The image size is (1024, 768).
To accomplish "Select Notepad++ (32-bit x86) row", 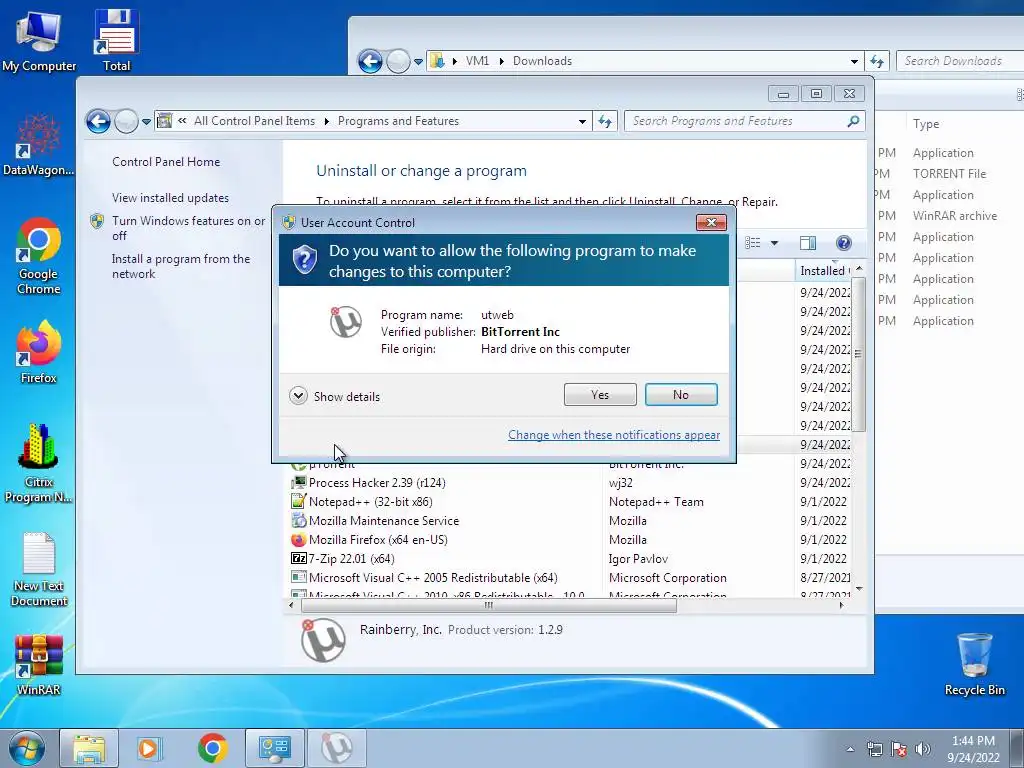I will pyautogui.click(x=569, y=502).
